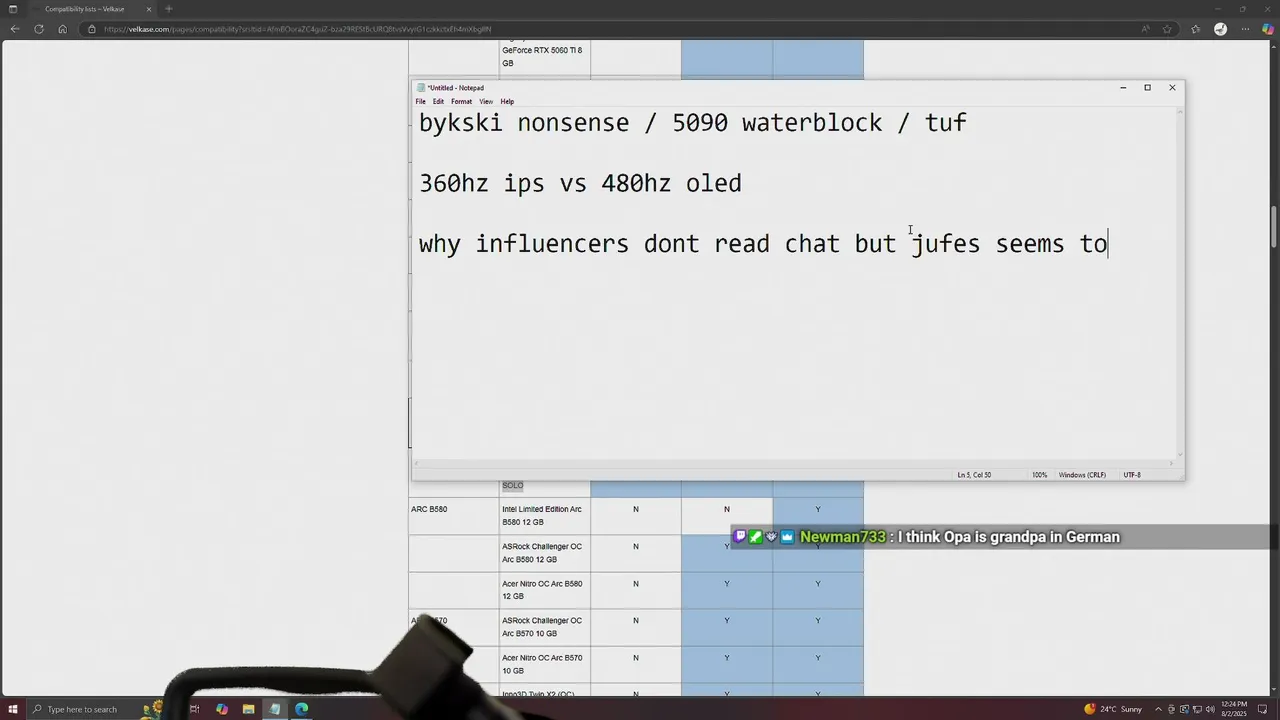Image resolution: width=1280 pixels, height=720 pixels.
Task: Click 'UTF-8' encoding in Notepad status bar
Action: (x=1132, y=475)
